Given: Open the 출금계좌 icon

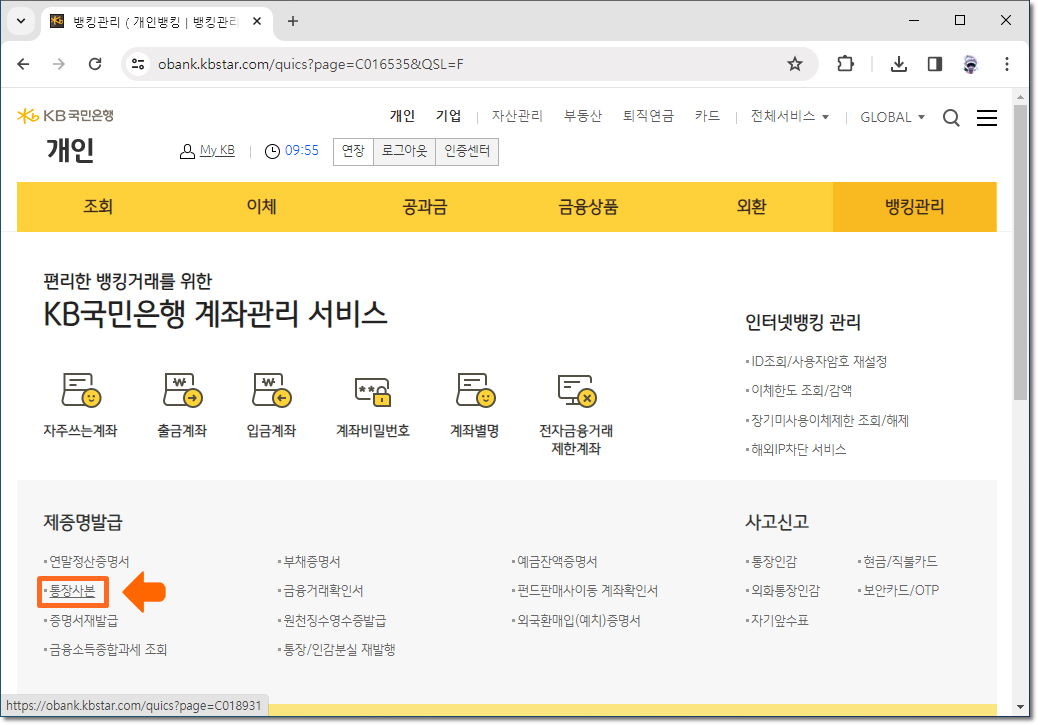Looking at the screenshot, I should tap(182, 390).
